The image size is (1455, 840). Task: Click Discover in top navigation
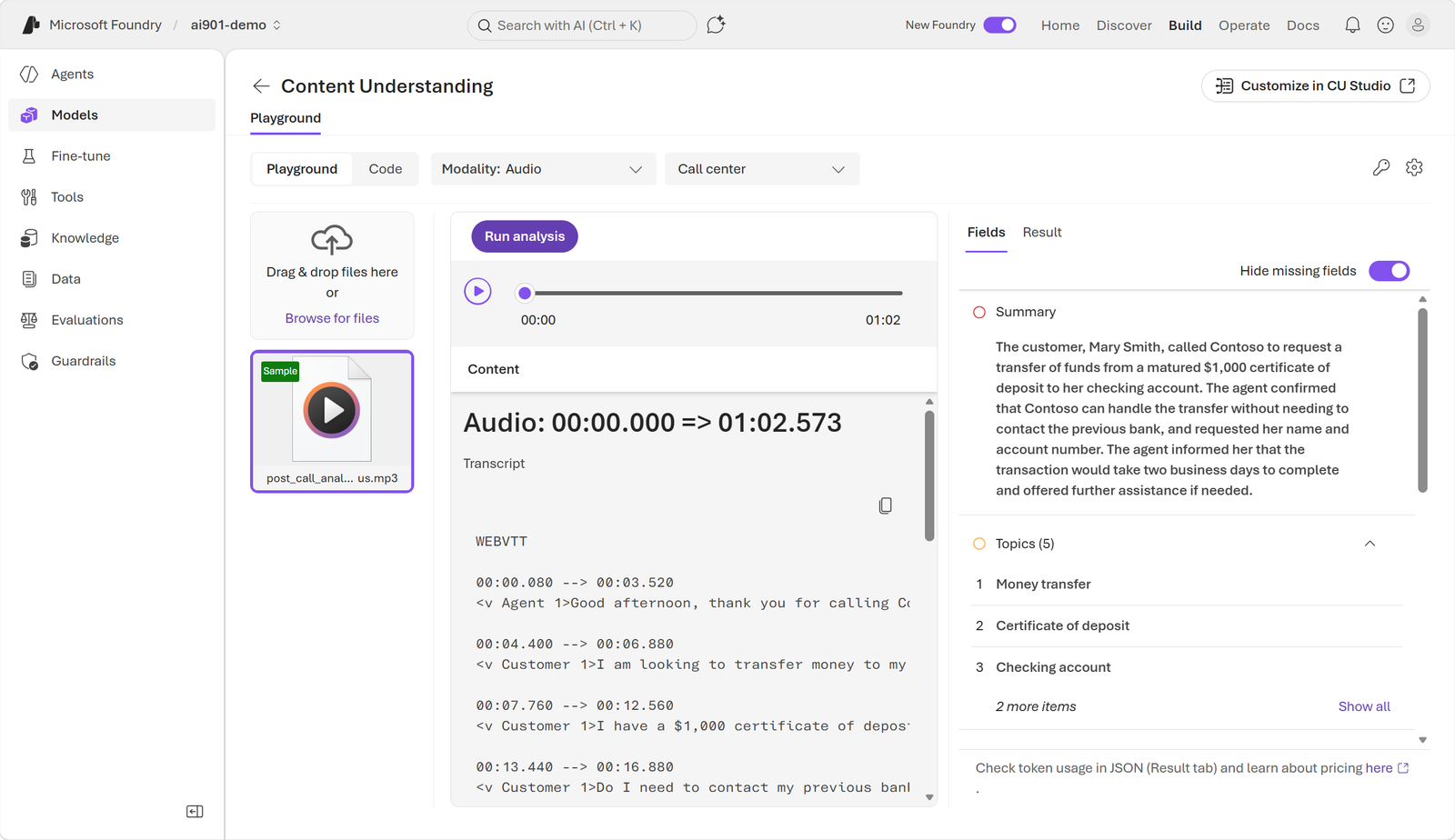coord(1124,25)
